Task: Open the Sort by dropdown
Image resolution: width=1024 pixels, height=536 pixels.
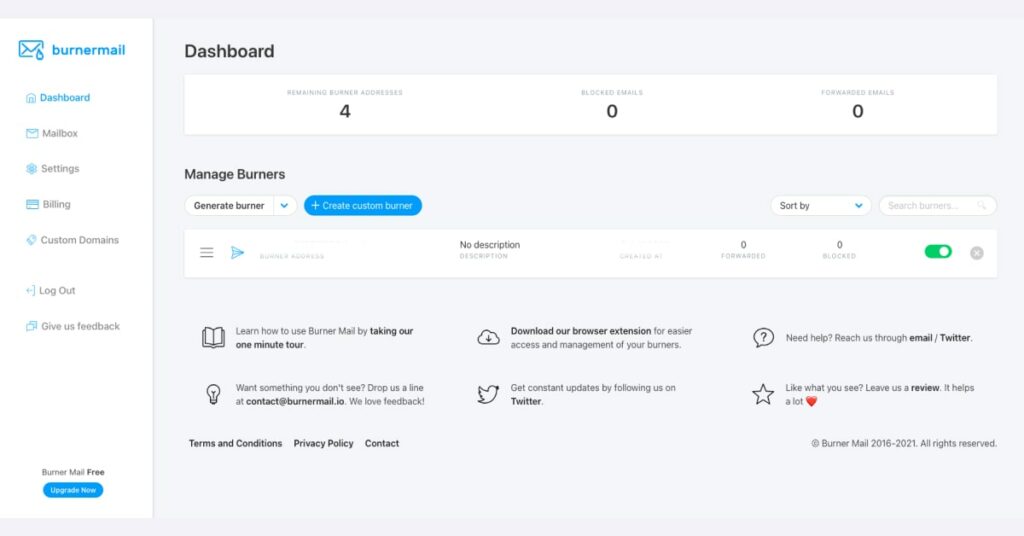Action: pyautogui.click(x=820, y=206)
